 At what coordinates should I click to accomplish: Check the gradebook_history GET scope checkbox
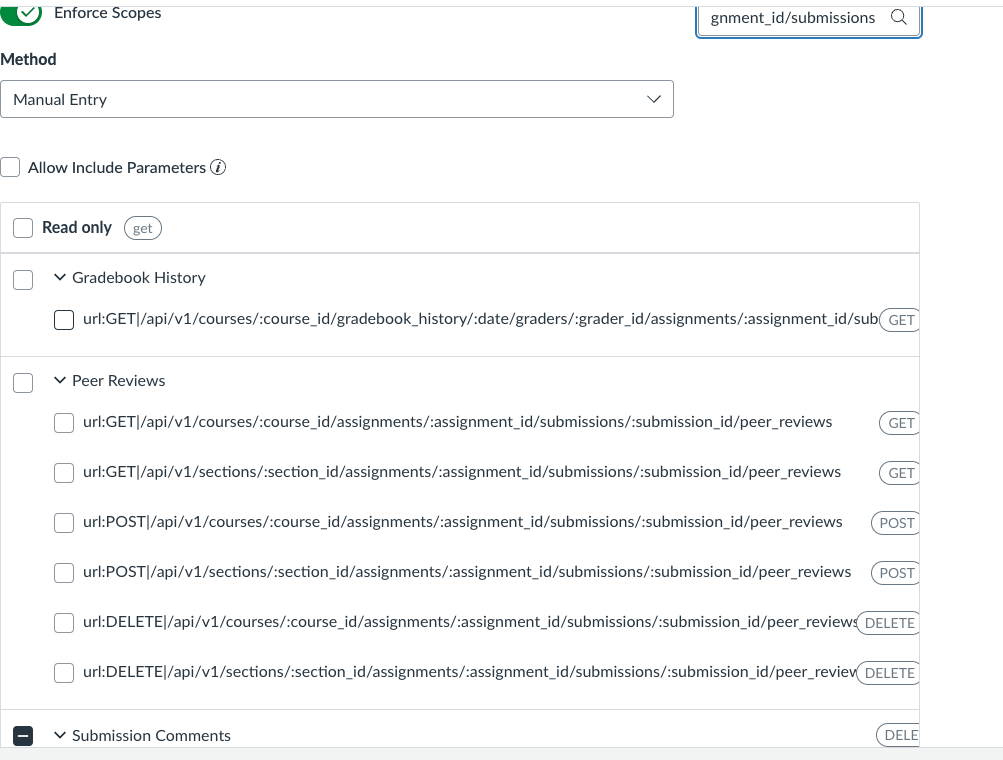64,320
